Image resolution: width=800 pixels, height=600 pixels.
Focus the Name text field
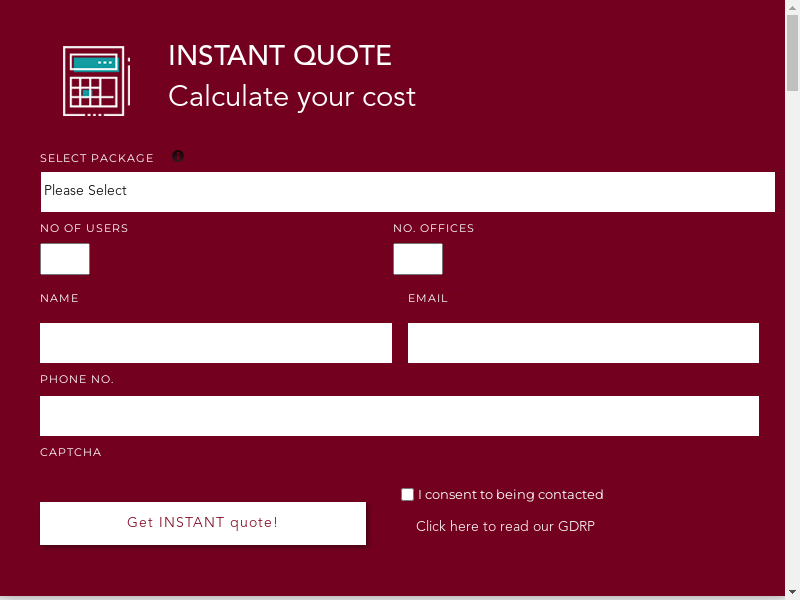(x=216, y=343)
